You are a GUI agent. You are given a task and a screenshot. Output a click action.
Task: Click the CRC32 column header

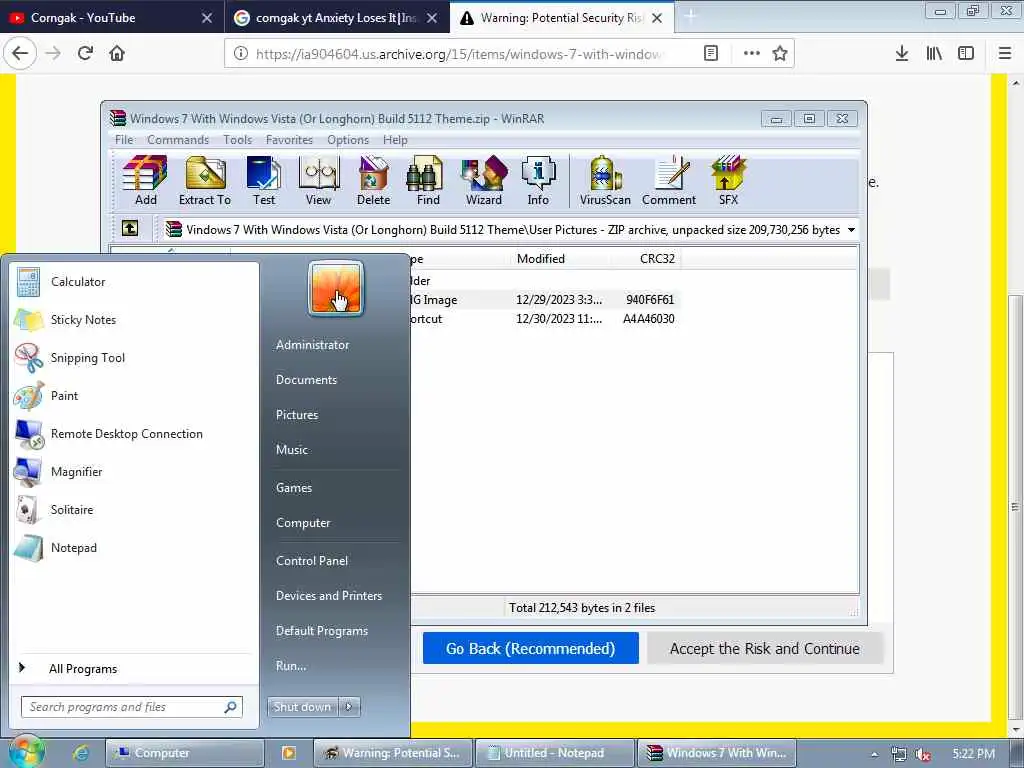657,259
